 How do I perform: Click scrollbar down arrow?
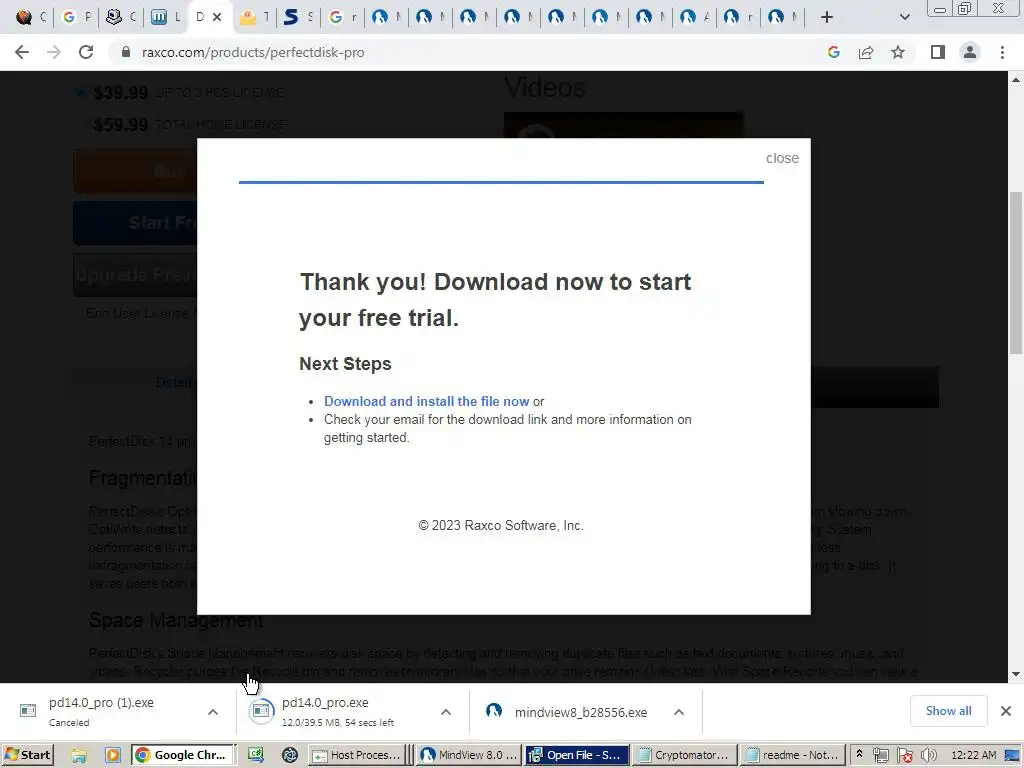coord(1016,674)
